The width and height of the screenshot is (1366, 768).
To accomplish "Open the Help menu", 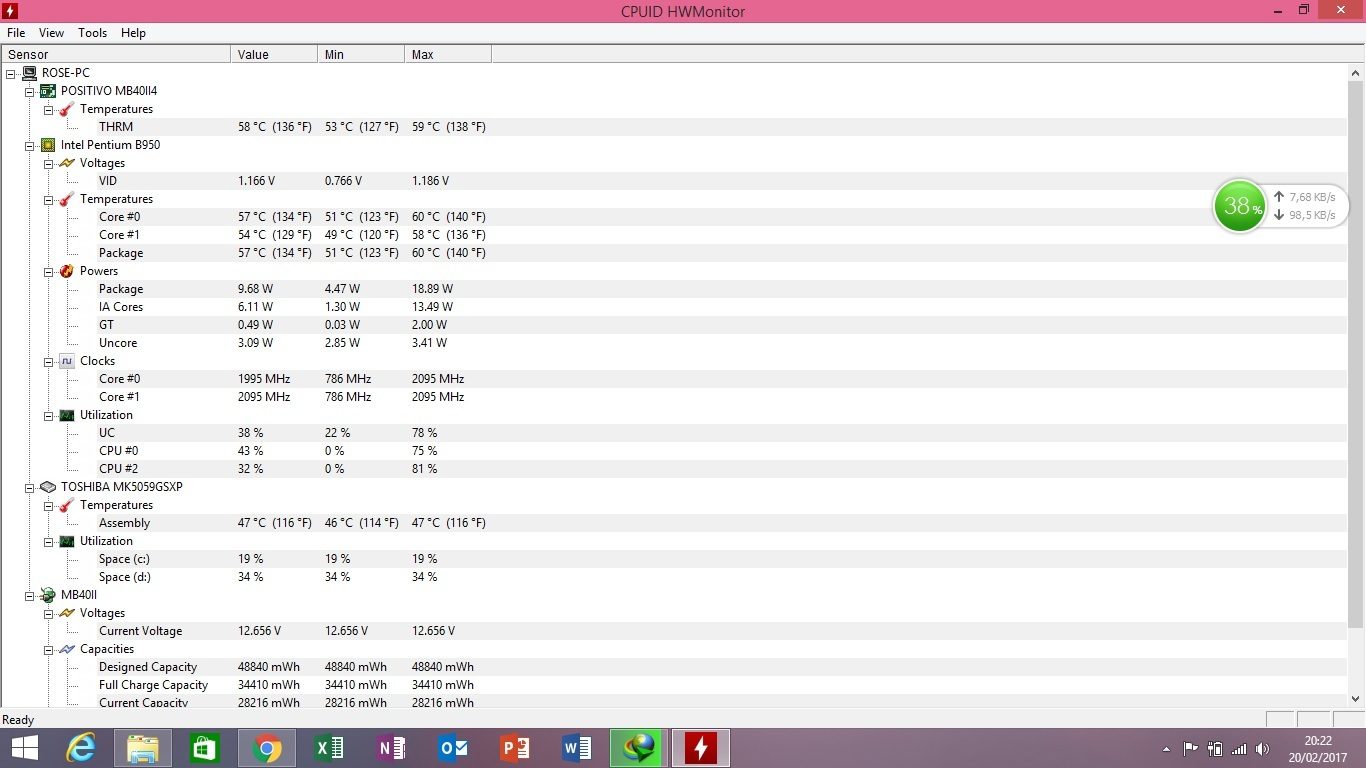I will [x=133, y=33].
